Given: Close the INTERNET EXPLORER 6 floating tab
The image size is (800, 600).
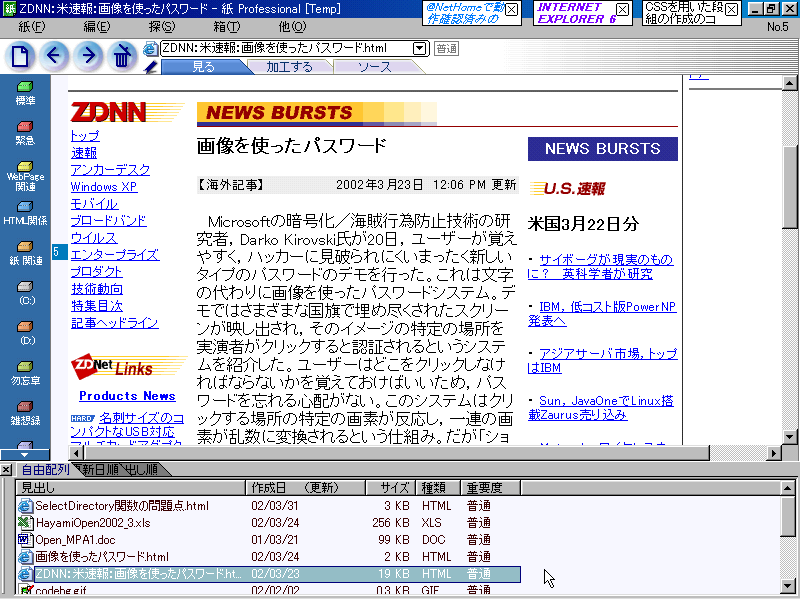Looking at the screenshot, I should 622,10.
